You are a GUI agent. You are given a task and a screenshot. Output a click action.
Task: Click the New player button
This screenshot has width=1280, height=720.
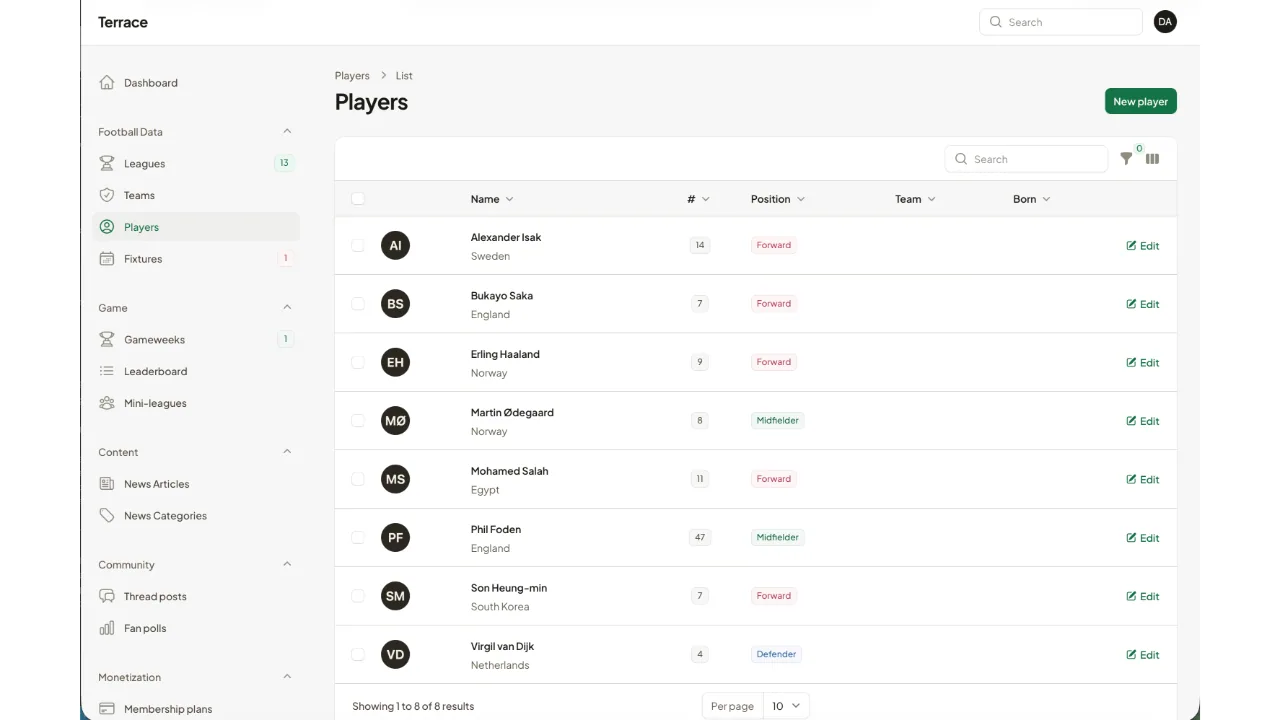pos(1141,101)
